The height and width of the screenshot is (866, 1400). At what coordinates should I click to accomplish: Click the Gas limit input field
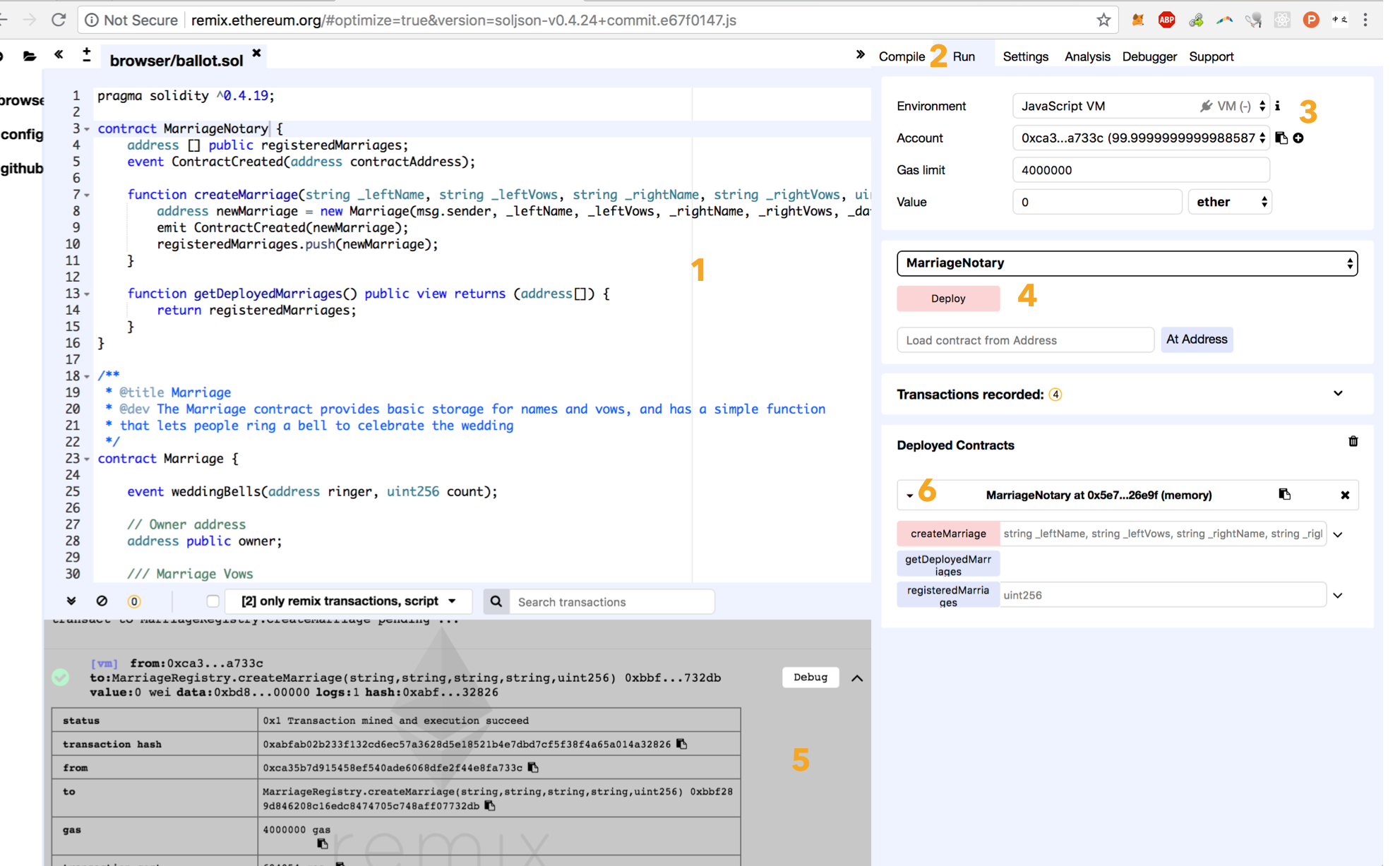(1140, 170)
